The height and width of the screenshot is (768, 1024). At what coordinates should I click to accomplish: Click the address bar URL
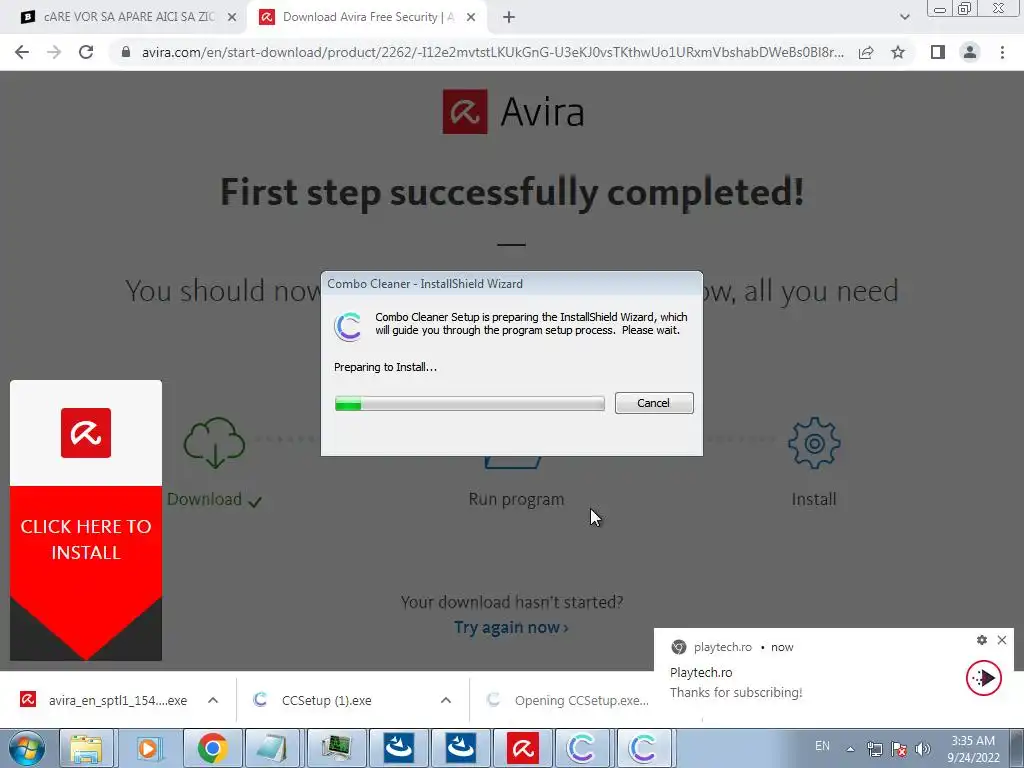(492, 52)
